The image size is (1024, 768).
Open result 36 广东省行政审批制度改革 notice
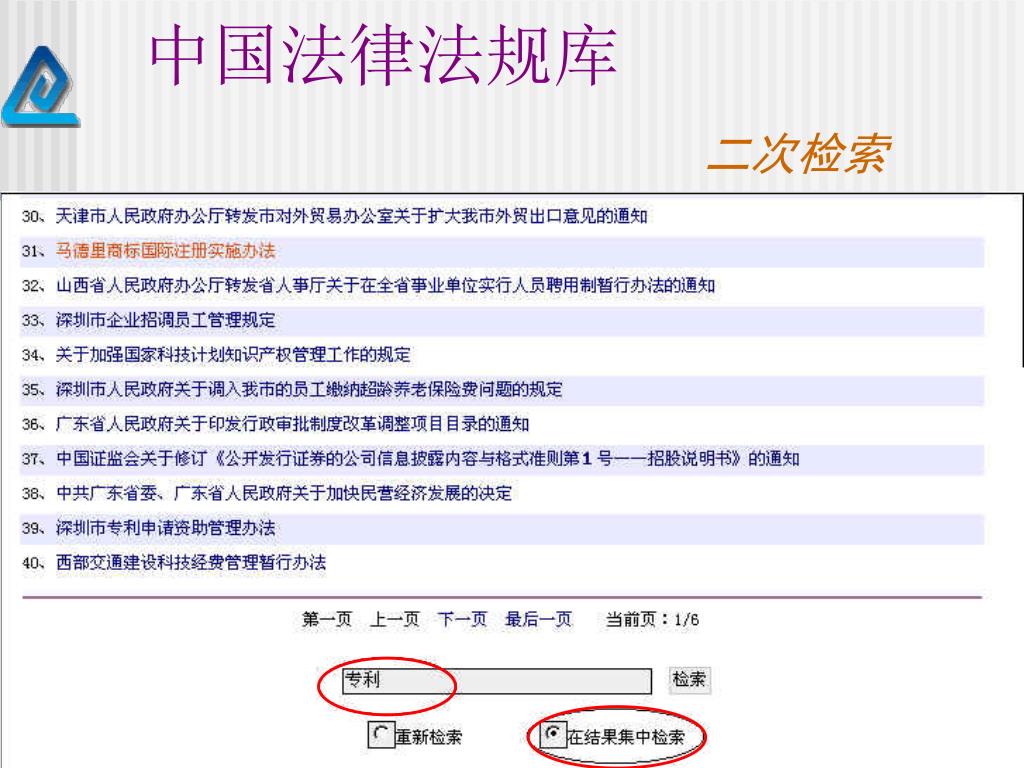click(292, 424)
